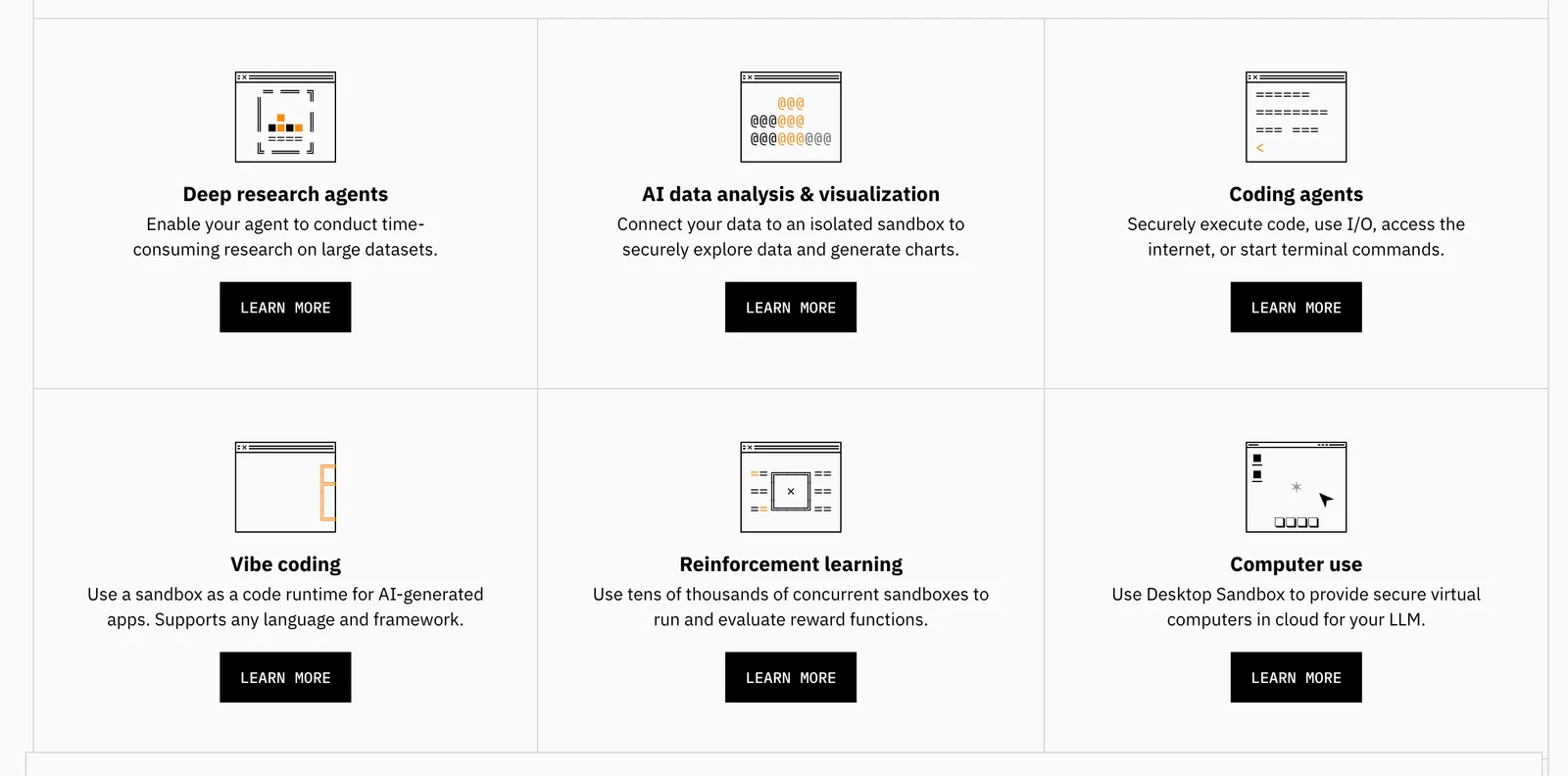This screenshot has height=776, width=1568.
Task: Click the description text under Coding agents
Action: pyautogui.click(x=1296, y=236)
